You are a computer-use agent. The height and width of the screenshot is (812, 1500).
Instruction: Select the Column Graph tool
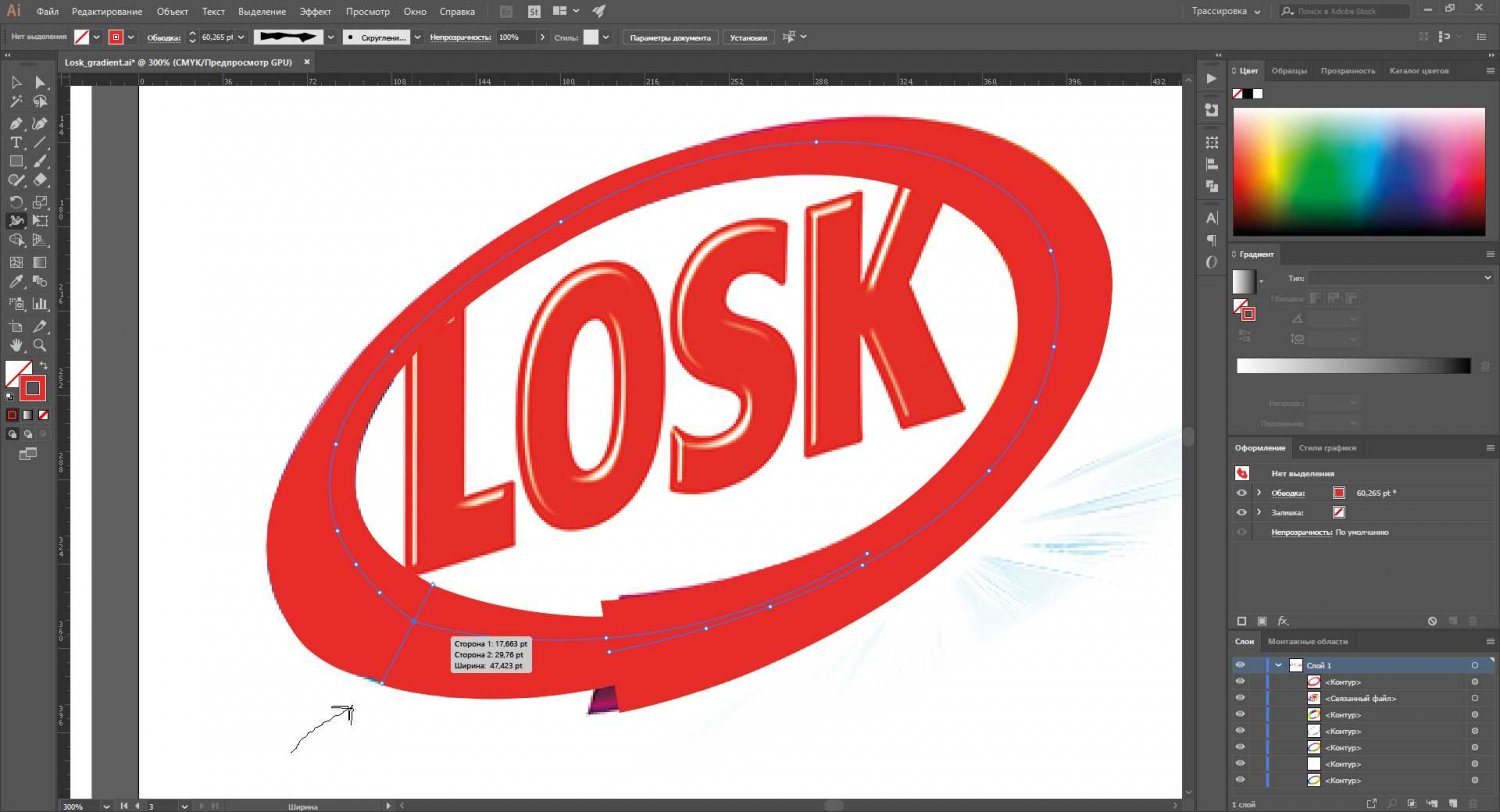40,303
